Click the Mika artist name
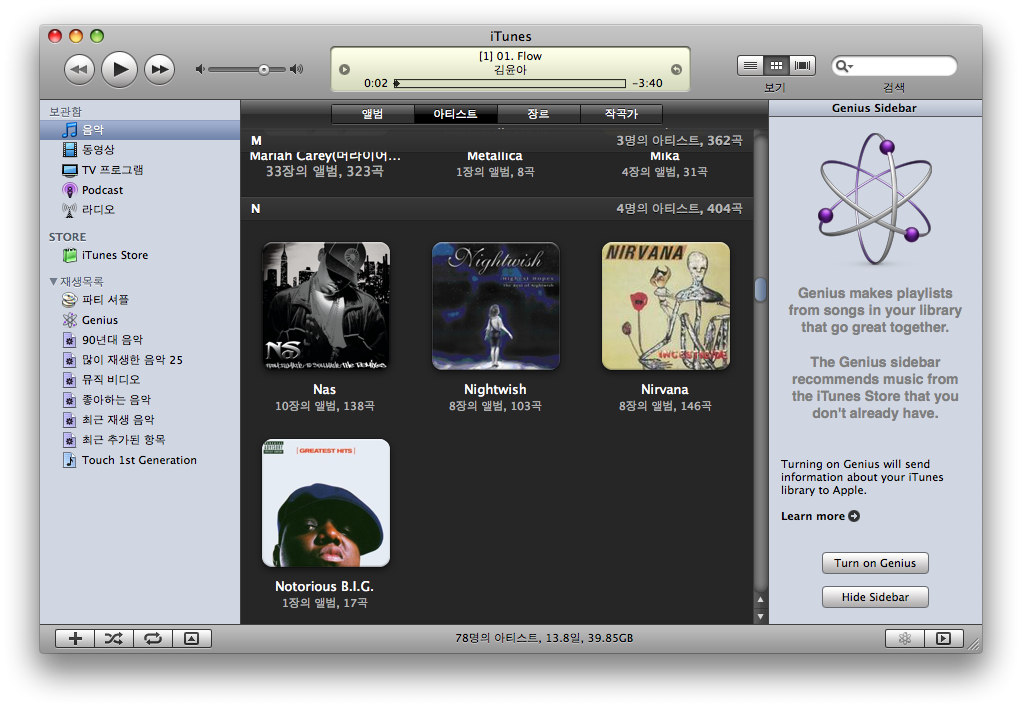1022x708 pixels. pos(665,156)
